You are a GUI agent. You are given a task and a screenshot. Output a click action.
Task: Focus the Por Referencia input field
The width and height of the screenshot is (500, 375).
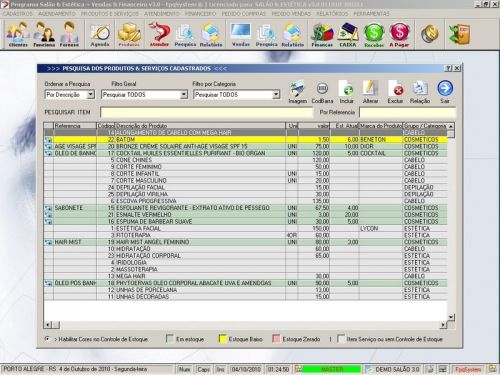click(407, 112)
